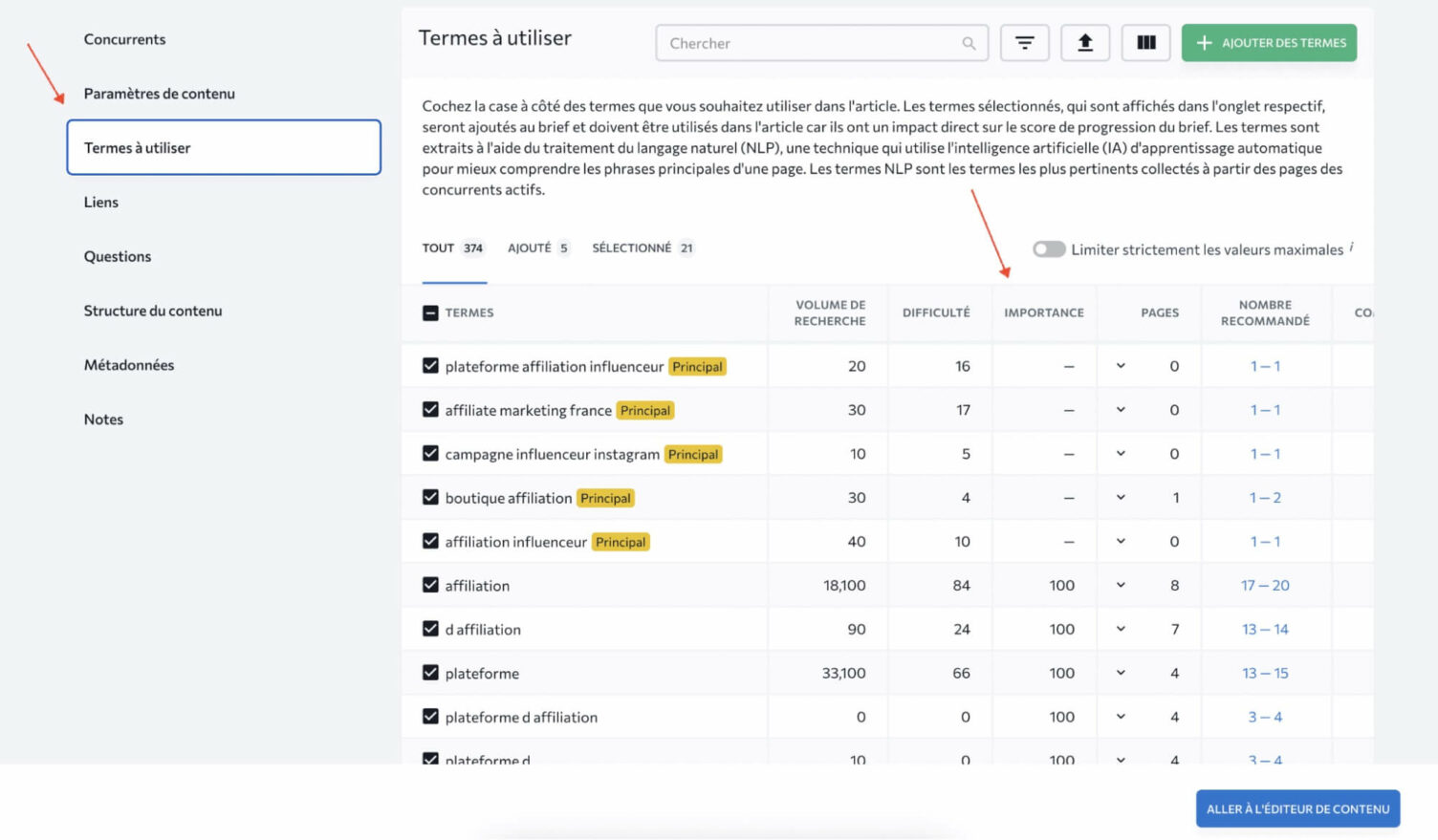Viewport: 1438px width, 840px height.
Task: Expand pages chevron for 'd affiliation'
Action: click(1121, 629)
